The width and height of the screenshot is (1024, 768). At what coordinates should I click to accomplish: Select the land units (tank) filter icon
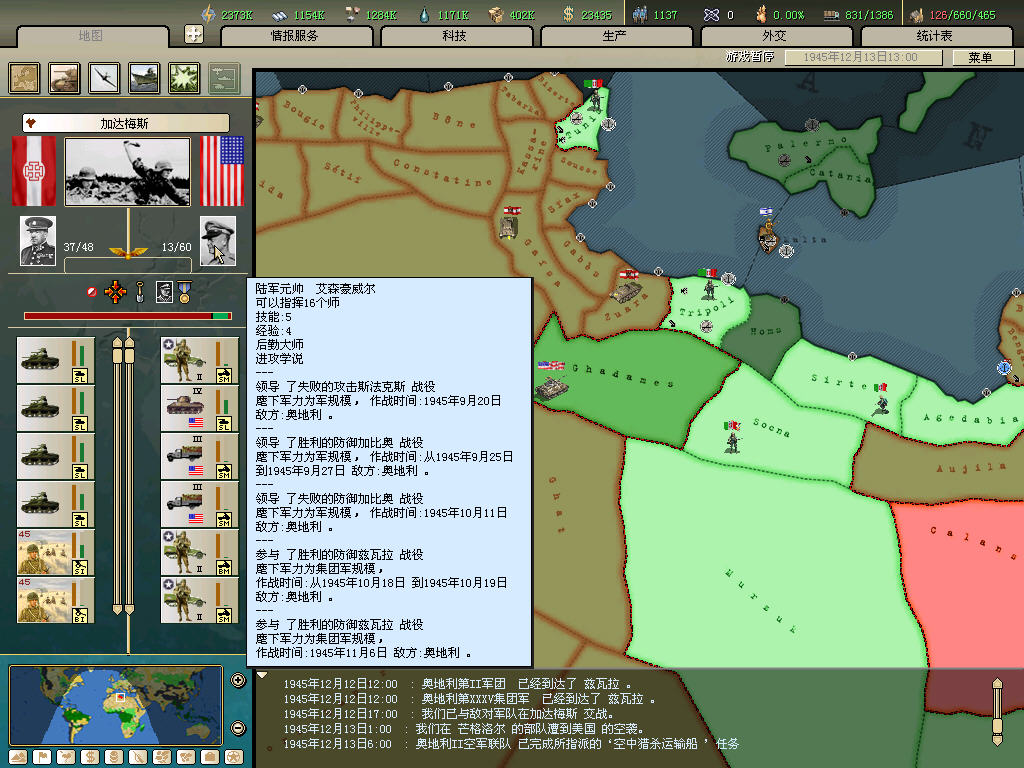(x=65, y=78)
